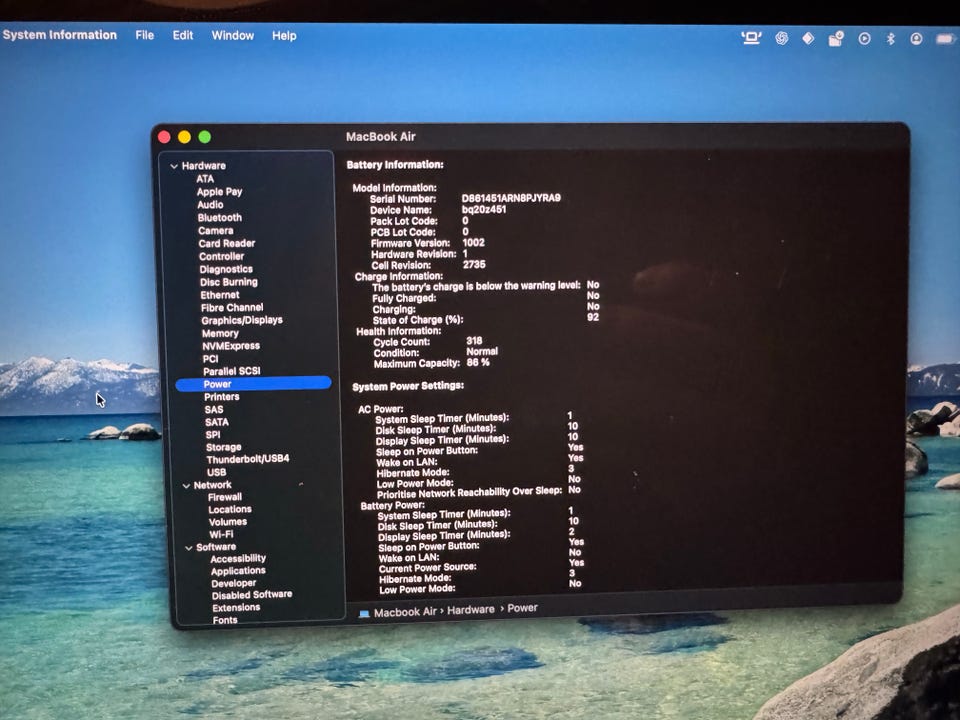Click the folder with badge menu bar icon
This screenshot has height=720, width=960.
point(836,39)
